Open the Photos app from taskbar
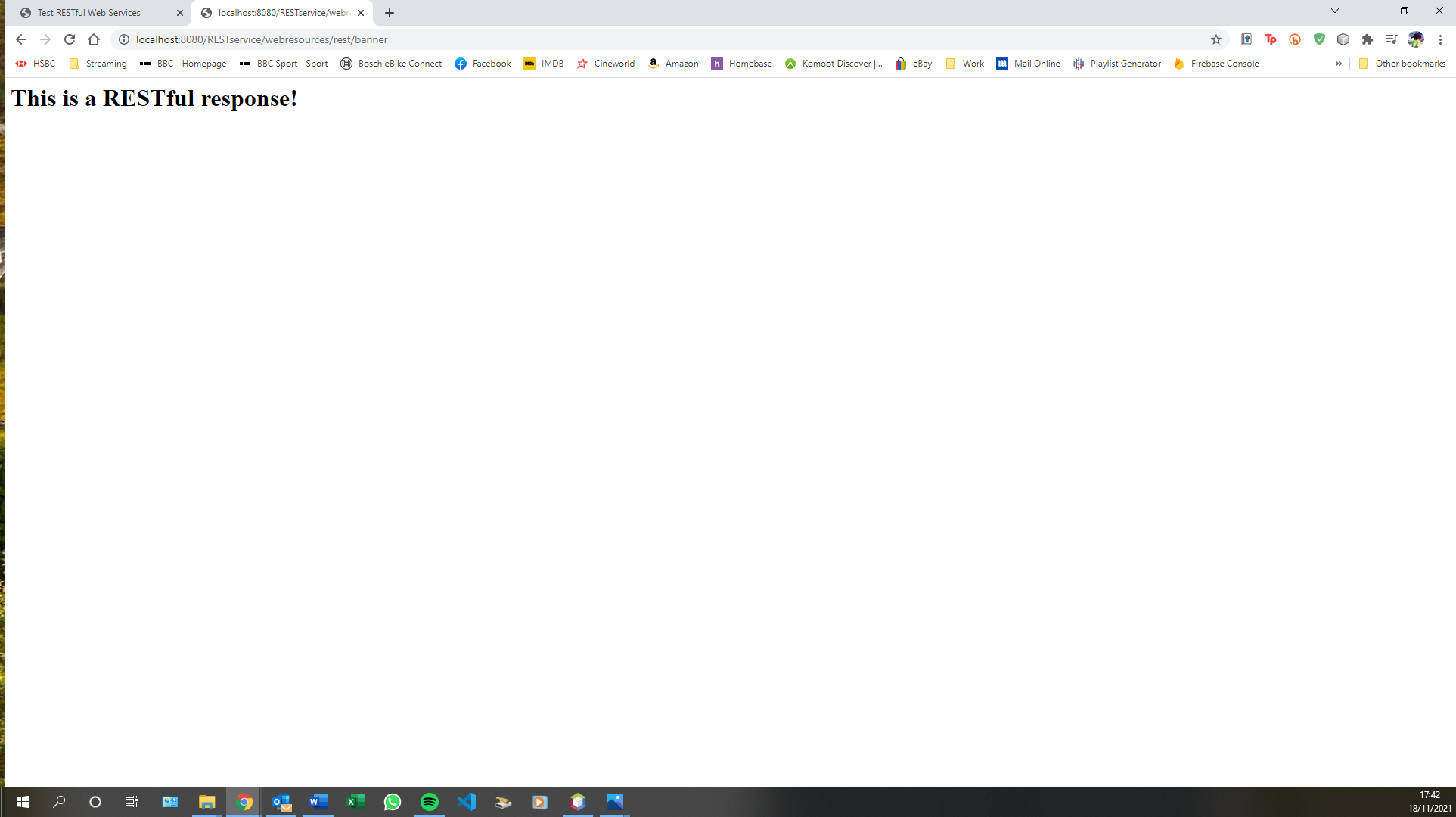This screenshot has width=1456, height=817. [x=615, y=802]
